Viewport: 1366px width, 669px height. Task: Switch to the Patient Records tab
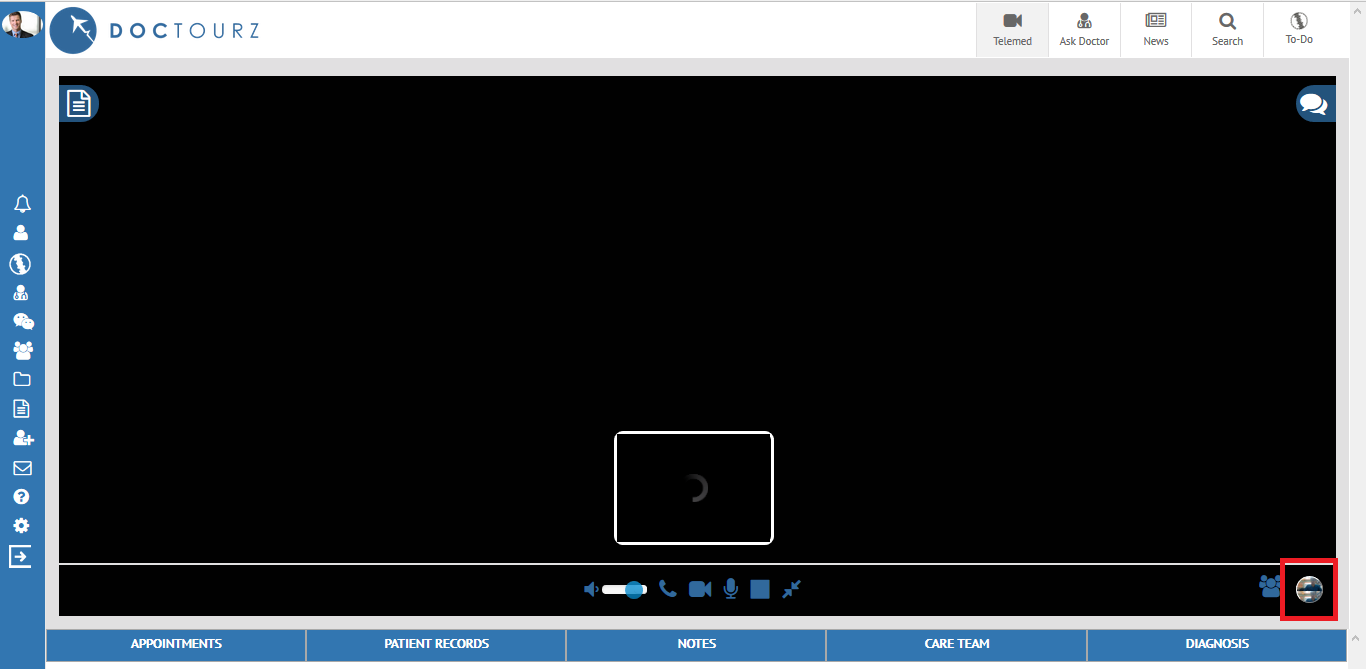[436, 644]
